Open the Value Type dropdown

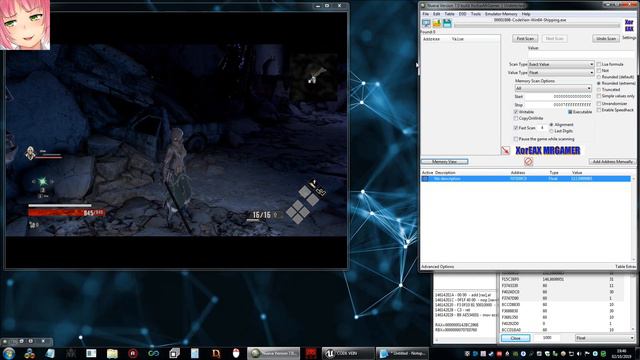point(561,73)
